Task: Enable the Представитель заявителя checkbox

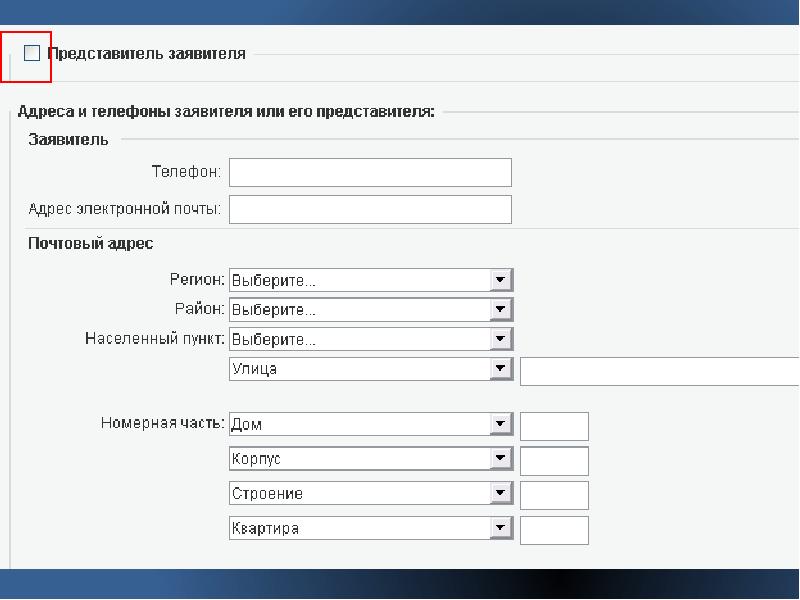Action: 32,54
